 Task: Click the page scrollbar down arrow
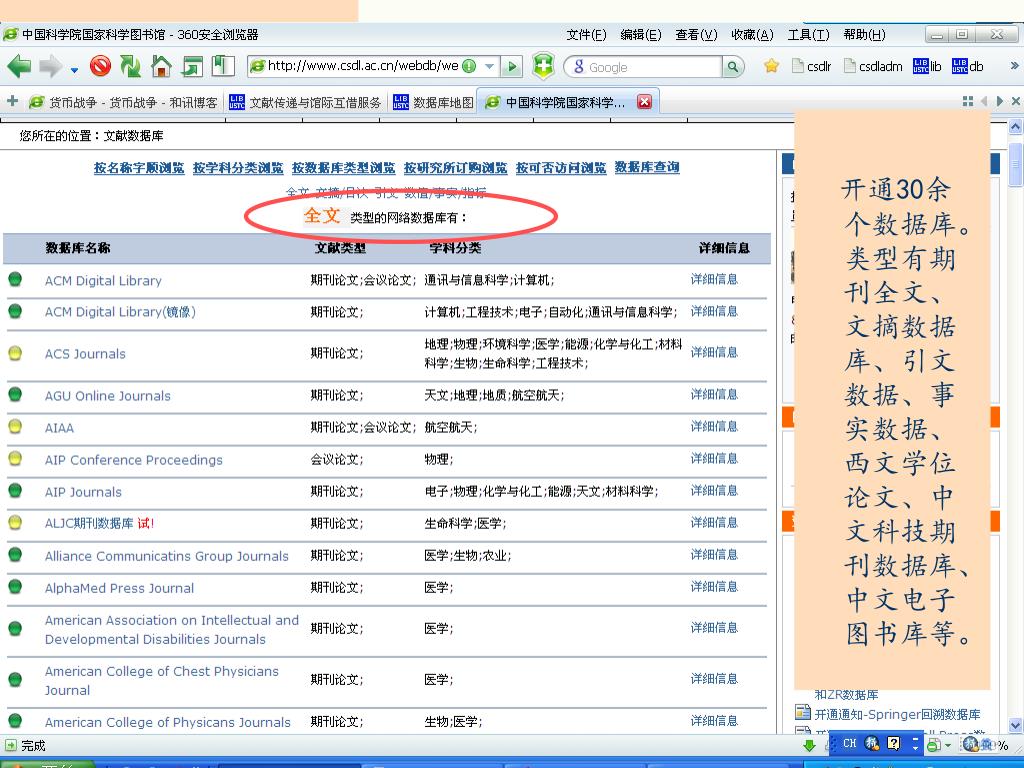pyautogui.click(x=1016, y=726)
